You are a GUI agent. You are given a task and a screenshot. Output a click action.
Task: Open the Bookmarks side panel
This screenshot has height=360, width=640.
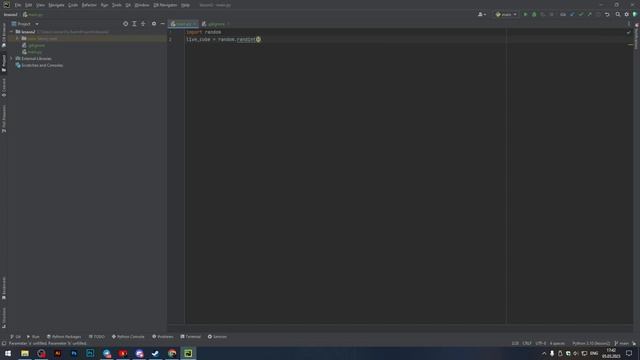coord(4,288)
